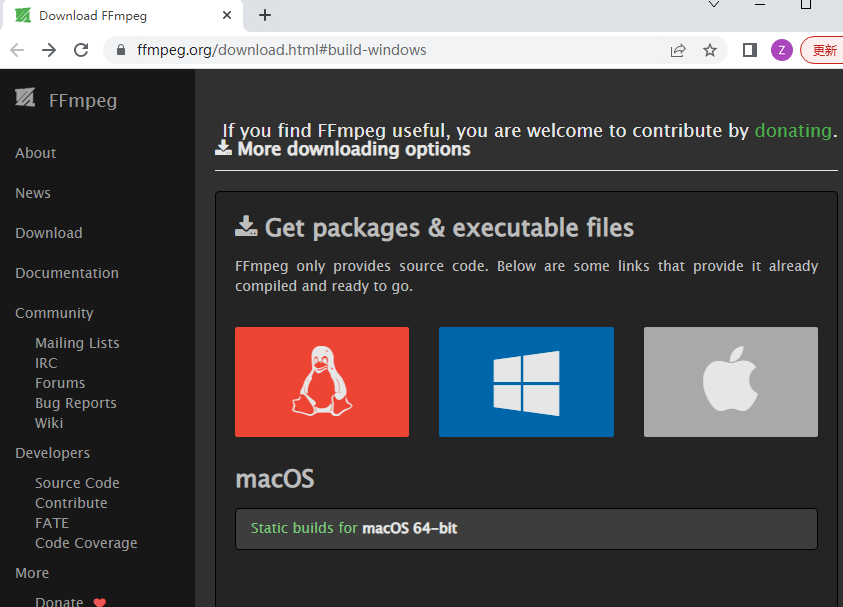The width and height of the screenshot is (843, 607).
Task: Click the share page icon in the address bar
Action: pyautogui.click(x=678, y=50)
